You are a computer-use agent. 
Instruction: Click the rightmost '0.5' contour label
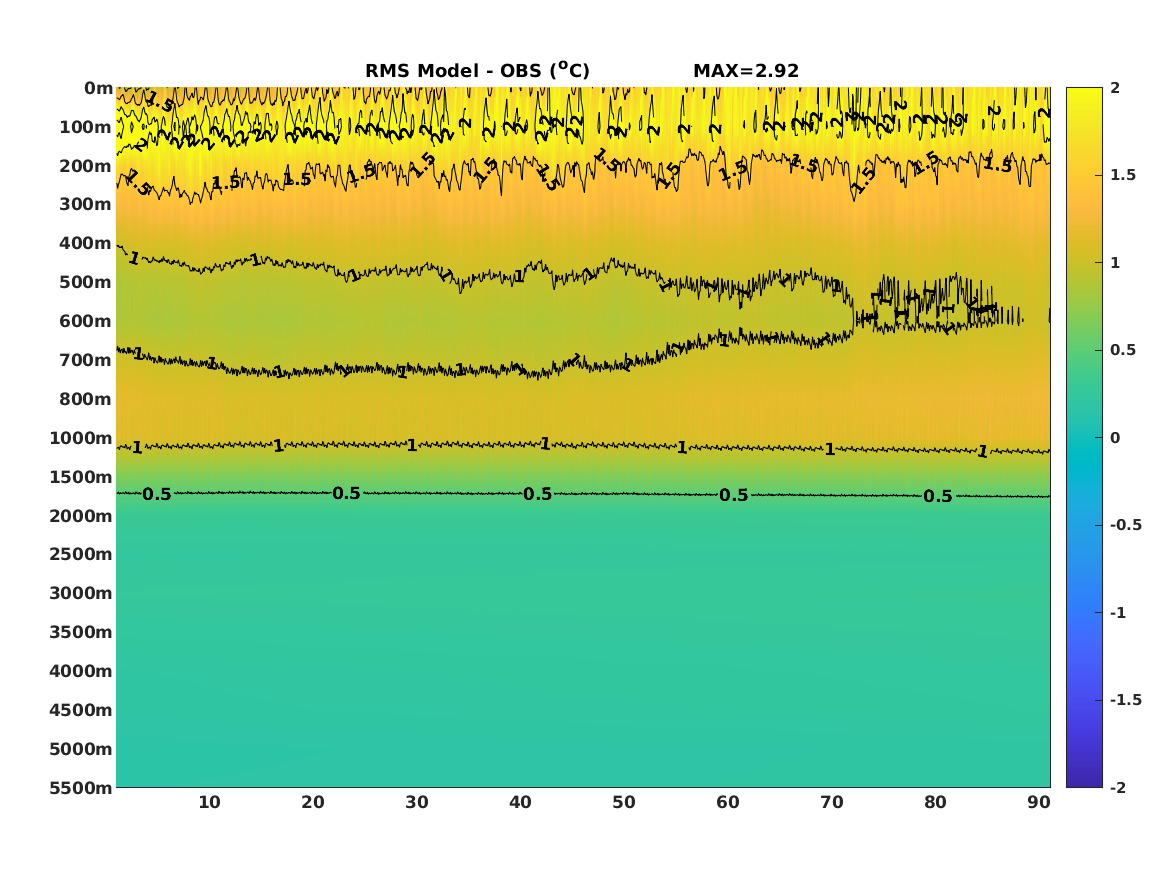938,496
